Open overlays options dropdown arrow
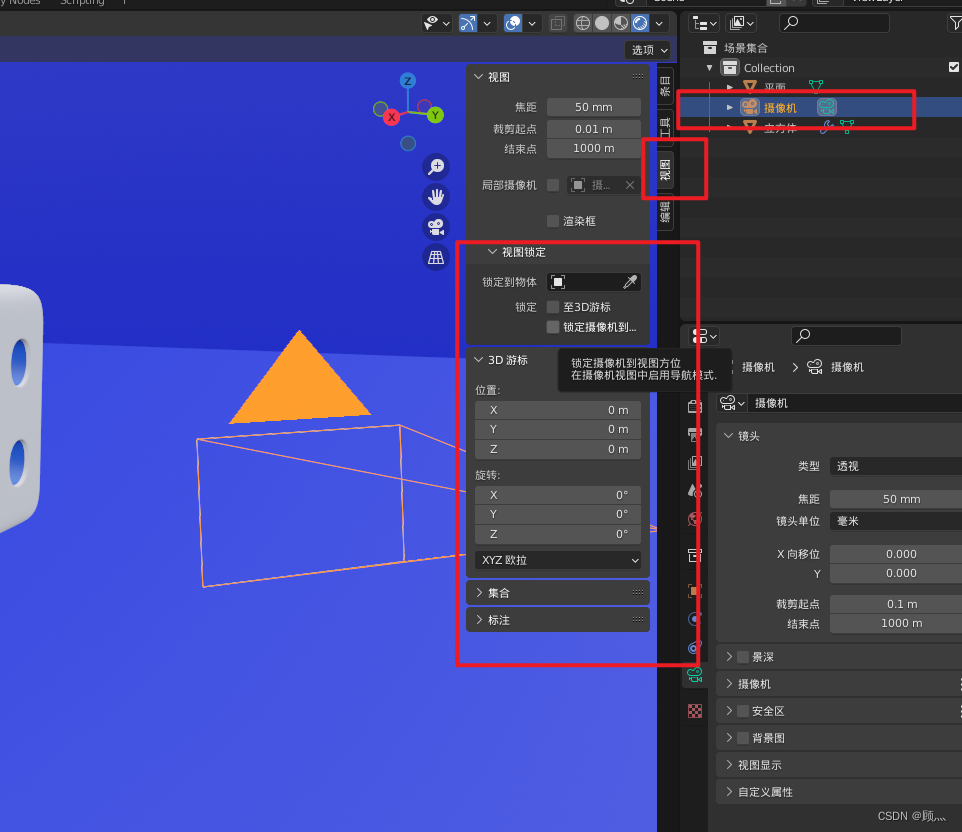962x832 pixels. [532, 24]
